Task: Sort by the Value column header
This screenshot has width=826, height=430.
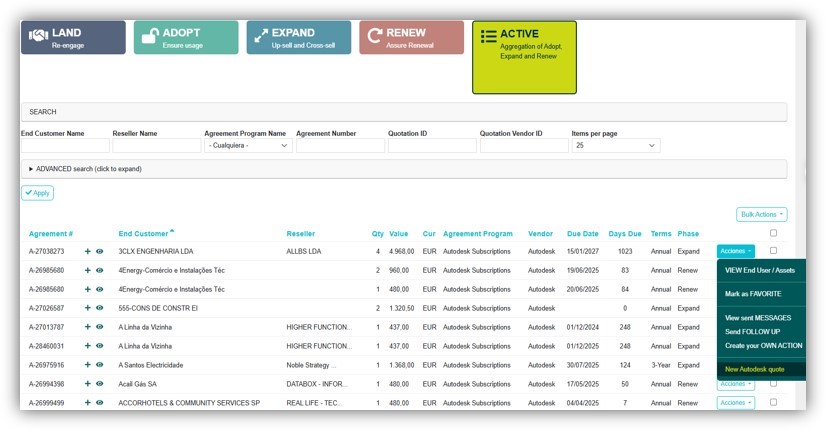Action: pos(398,234)
